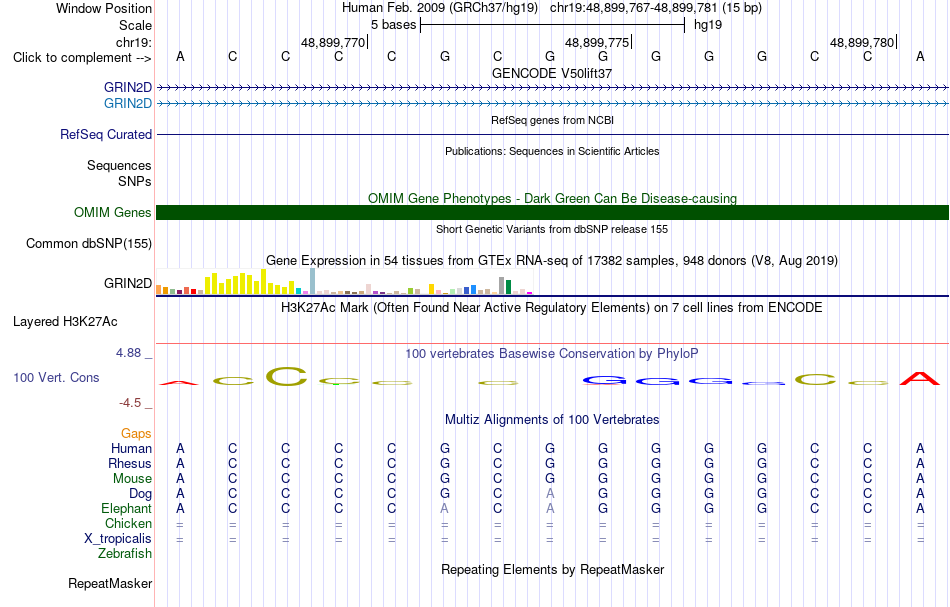
Task: Open the 'GENCODE V50lift37' track title
Action: pyautogui.click(x=552, y=73)
